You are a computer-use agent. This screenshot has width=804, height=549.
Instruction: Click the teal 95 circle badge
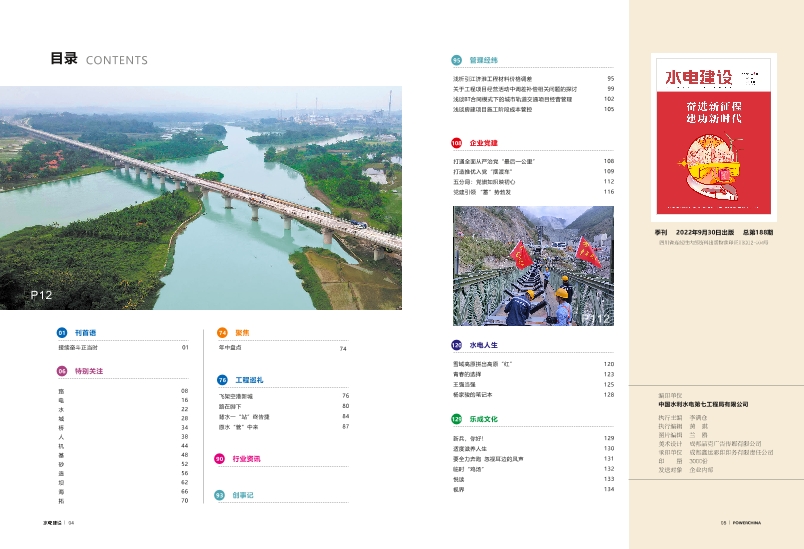tap(456, 60)
